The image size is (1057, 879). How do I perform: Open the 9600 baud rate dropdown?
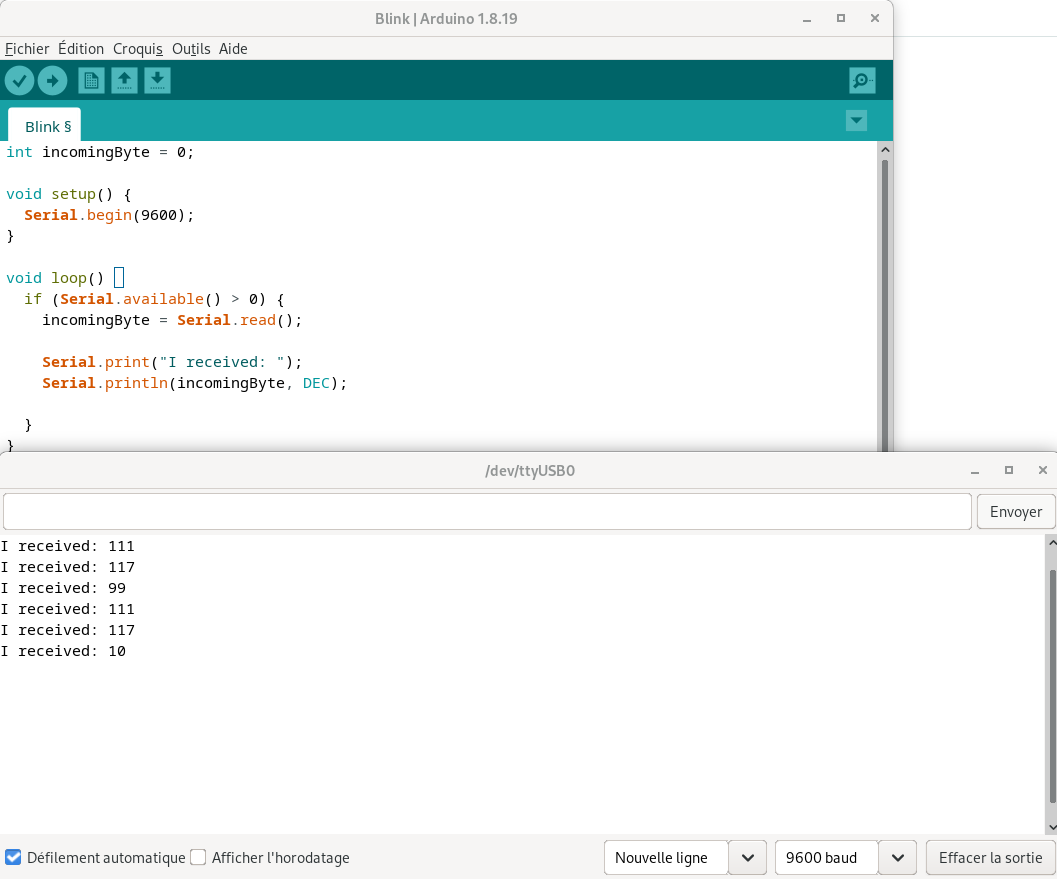(x=897, y=857)
